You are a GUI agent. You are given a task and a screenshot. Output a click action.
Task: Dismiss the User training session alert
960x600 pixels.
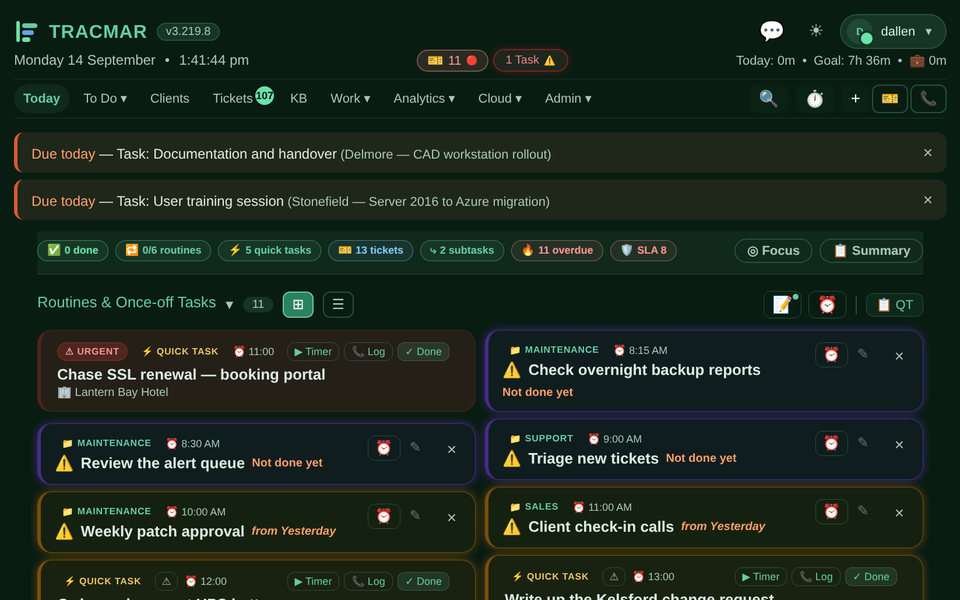(928, 200)
